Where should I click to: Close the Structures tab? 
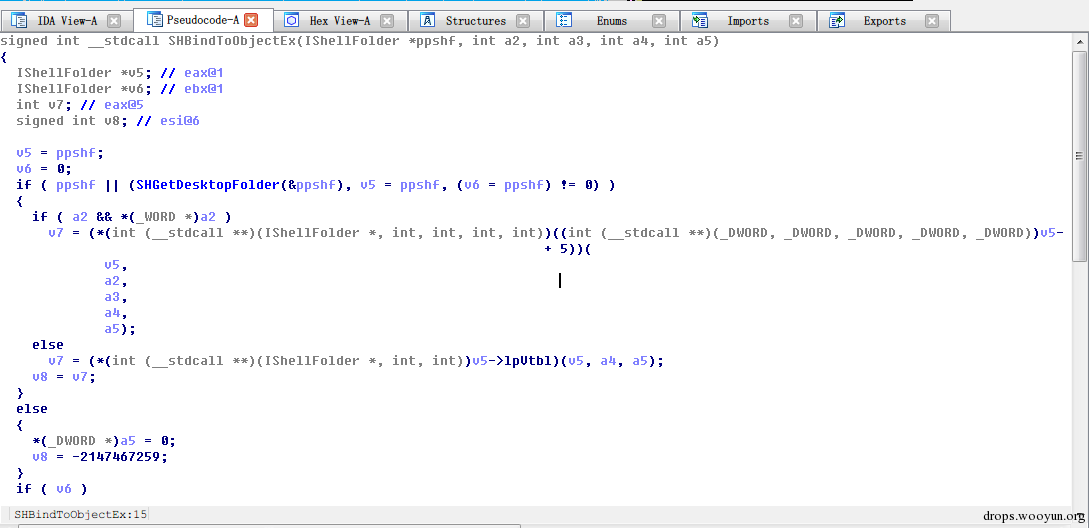(x=523, y=21)
